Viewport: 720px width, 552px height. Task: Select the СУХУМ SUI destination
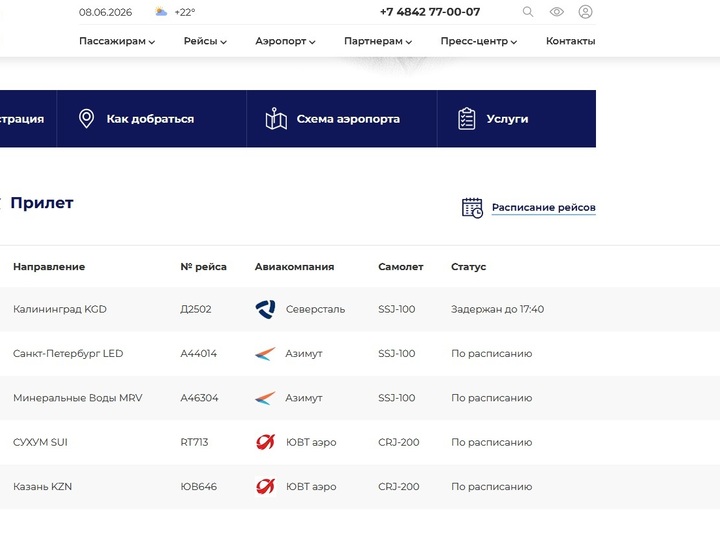(x=40, y=442)
